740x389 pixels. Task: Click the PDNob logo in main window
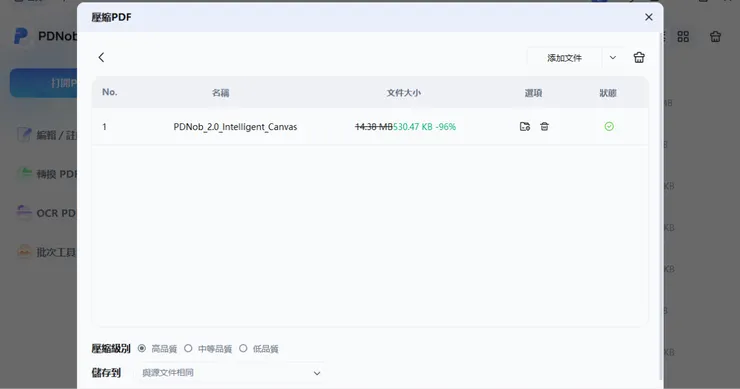(21, 36)
